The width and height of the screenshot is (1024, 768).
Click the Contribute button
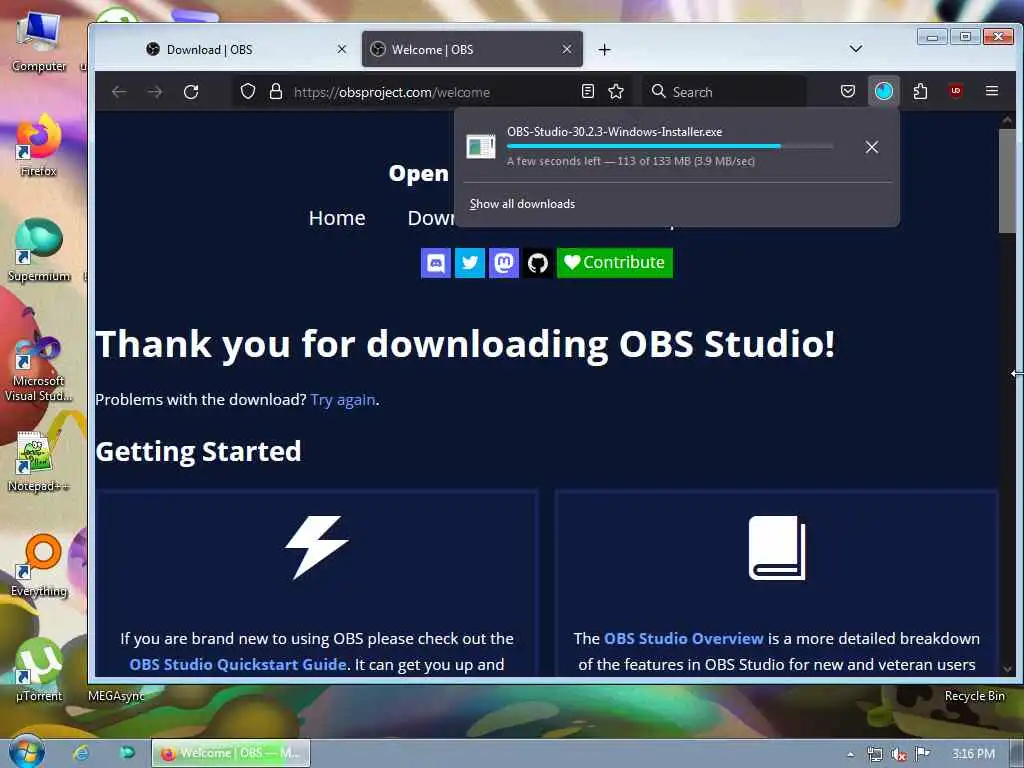(615, 263)
